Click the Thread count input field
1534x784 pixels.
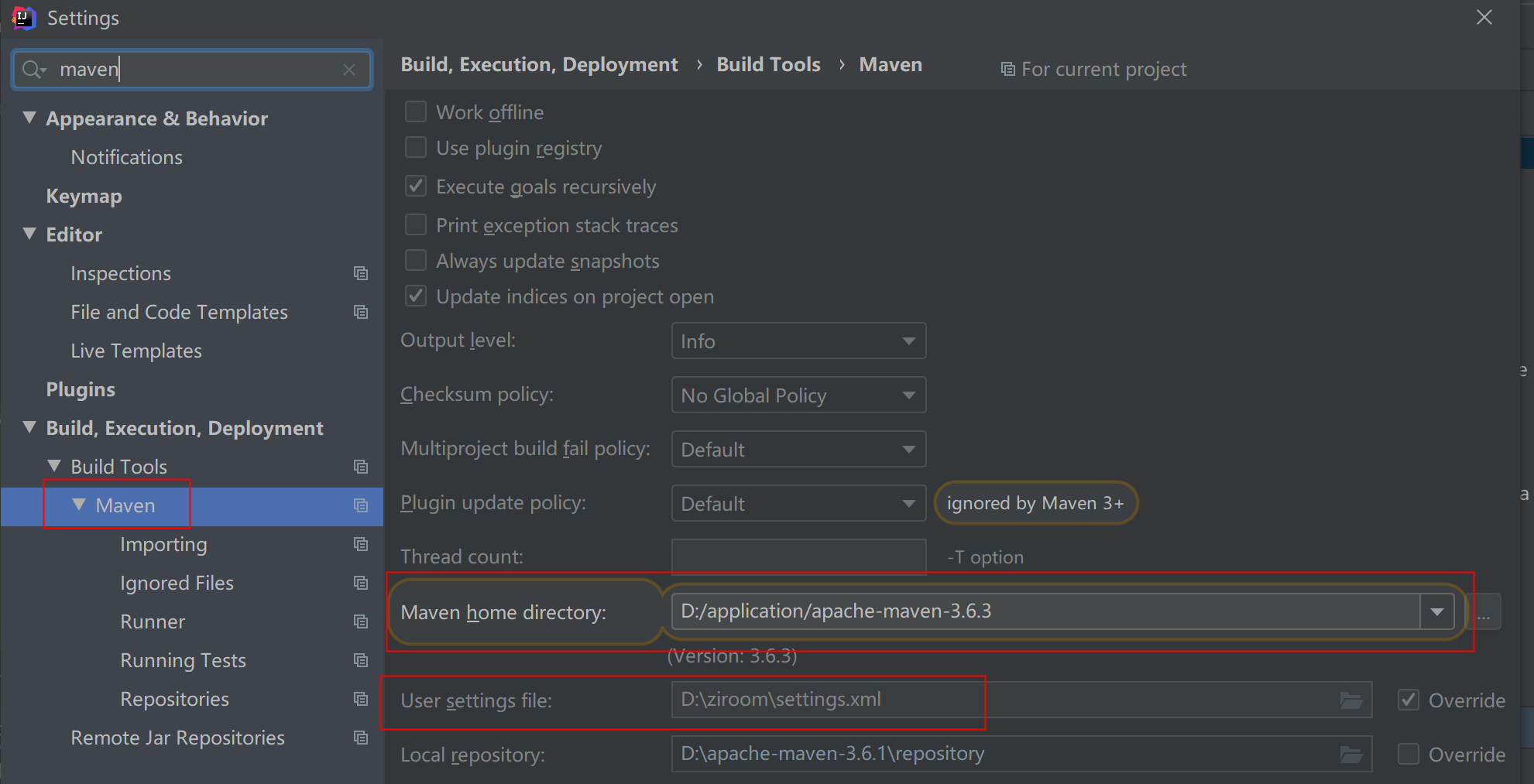[x=798, y=557]
